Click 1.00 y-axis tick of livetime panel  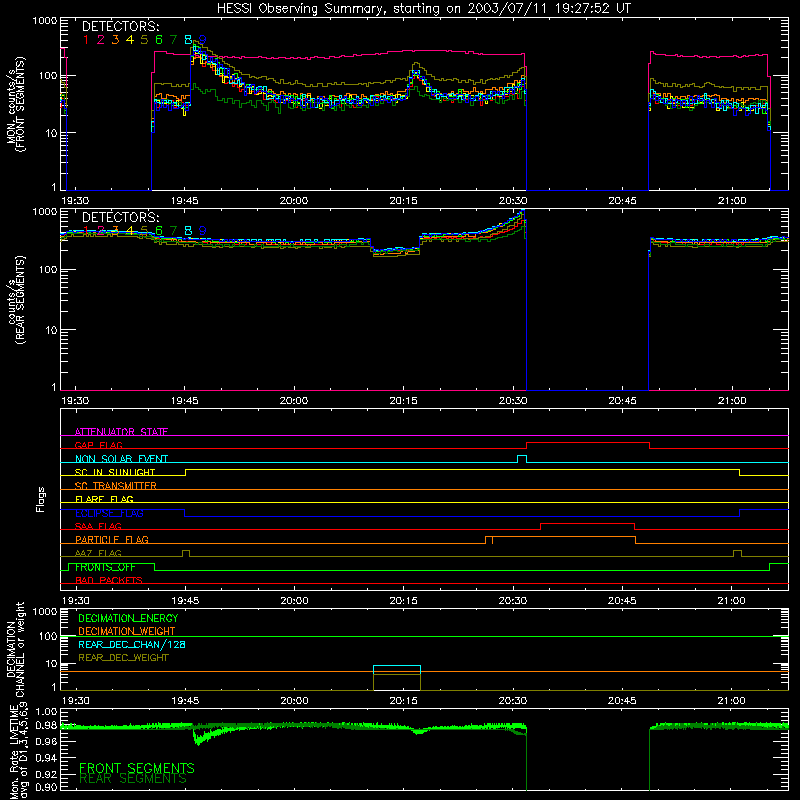coord(46,712)
